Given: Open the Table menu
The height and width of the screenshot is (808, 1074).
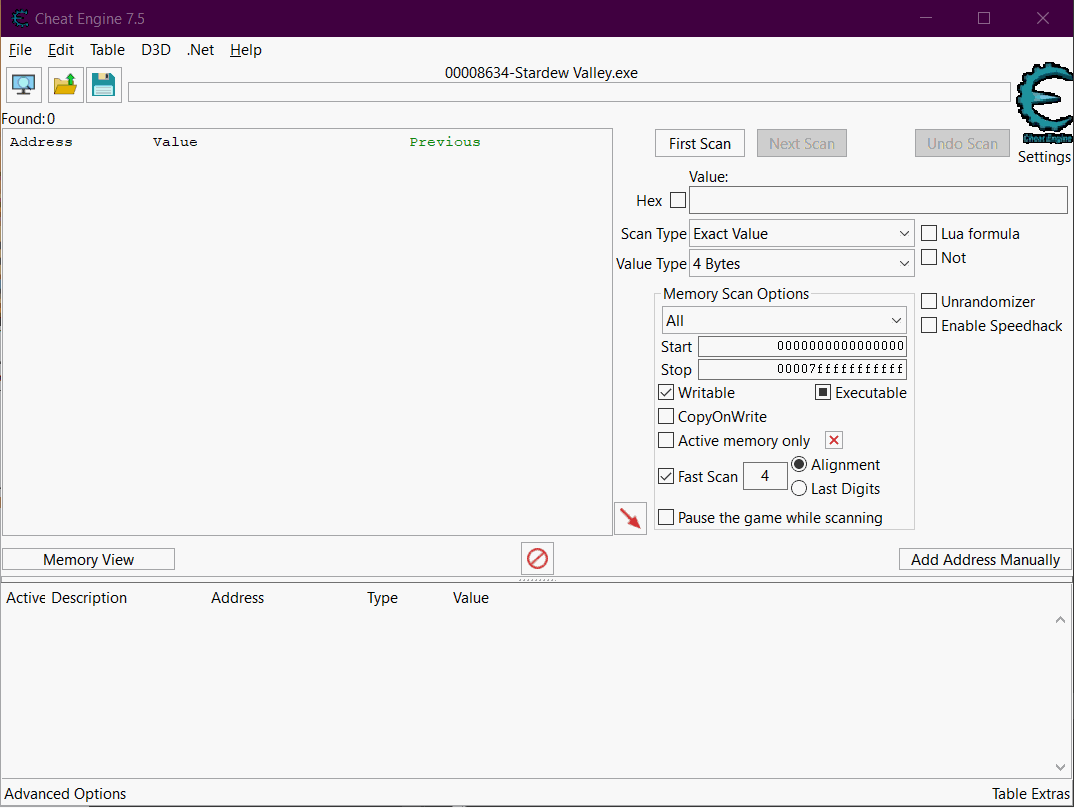Looking at the screenshot, I should (x=108, y=50).
